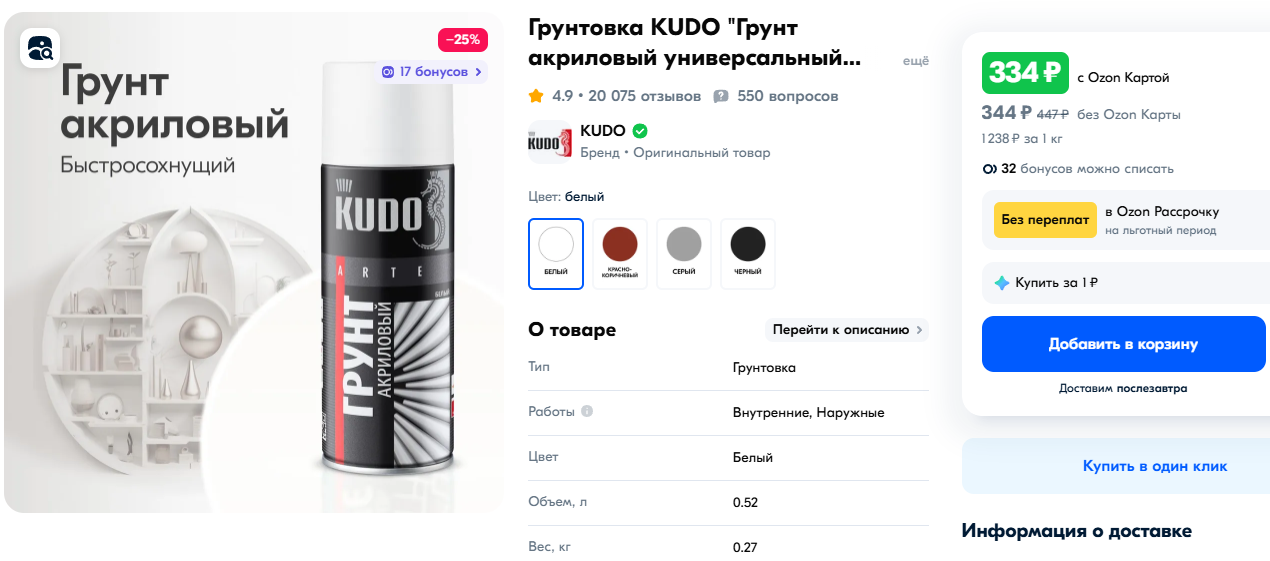Image resolution: width=1270 pixels, height=561 pixels.
Task: Click the similar-items image search icon
Action: 40,48
